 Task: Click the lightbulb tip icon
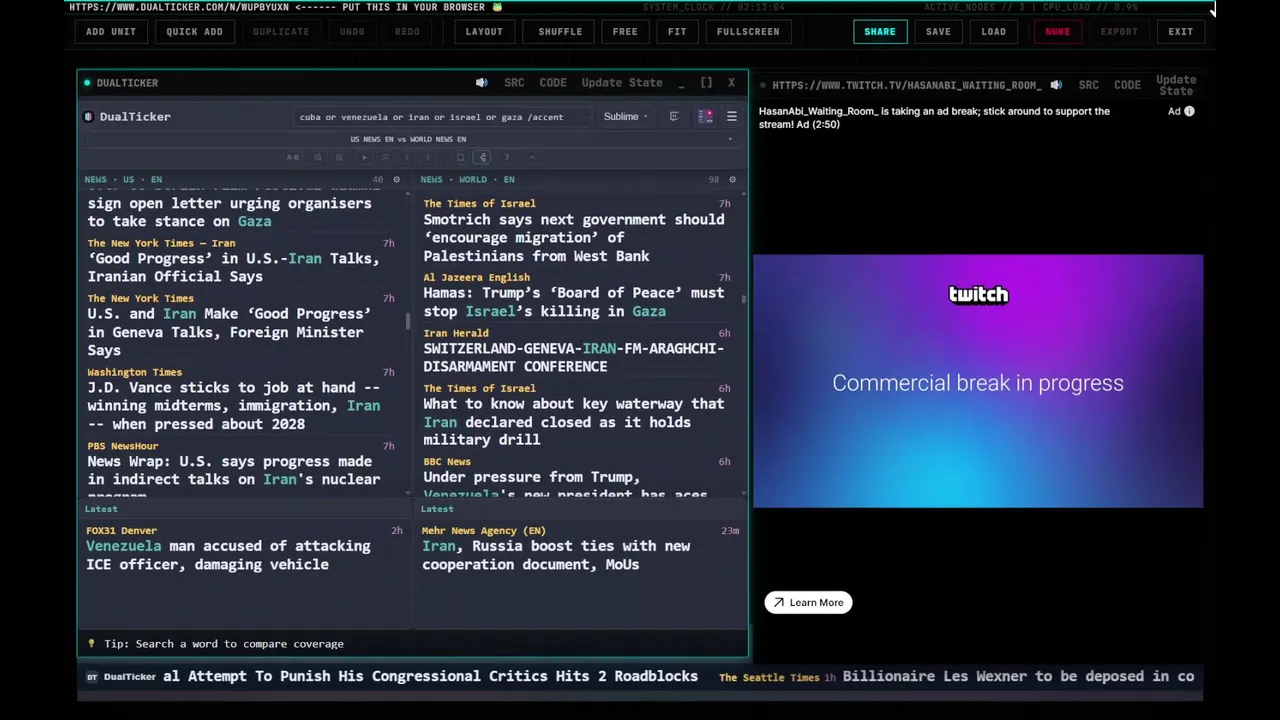(91, 644)
